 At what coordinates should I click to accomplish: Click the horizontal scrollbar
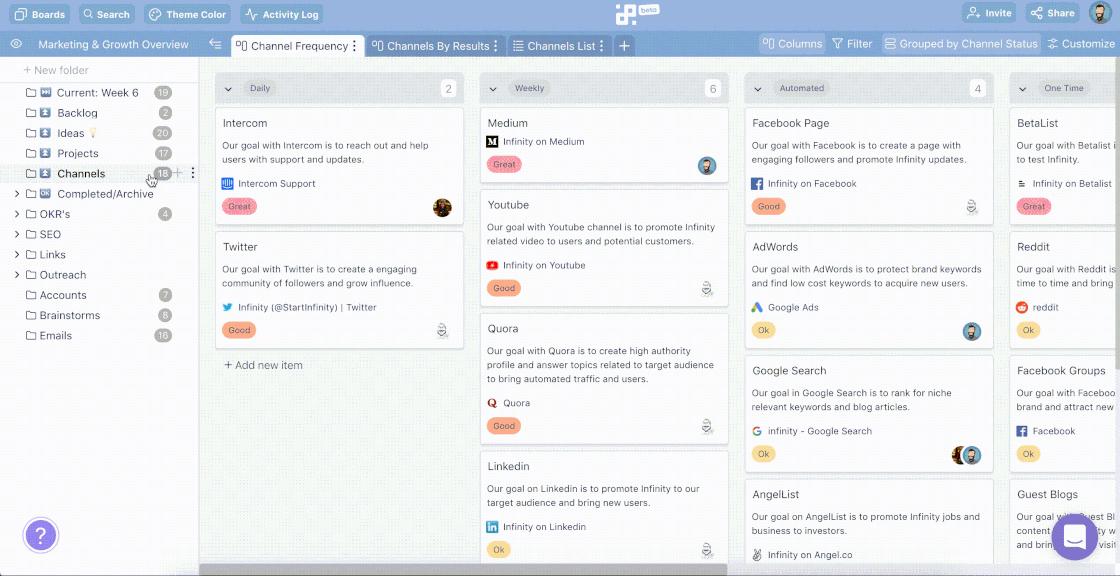tap(463, 569)
